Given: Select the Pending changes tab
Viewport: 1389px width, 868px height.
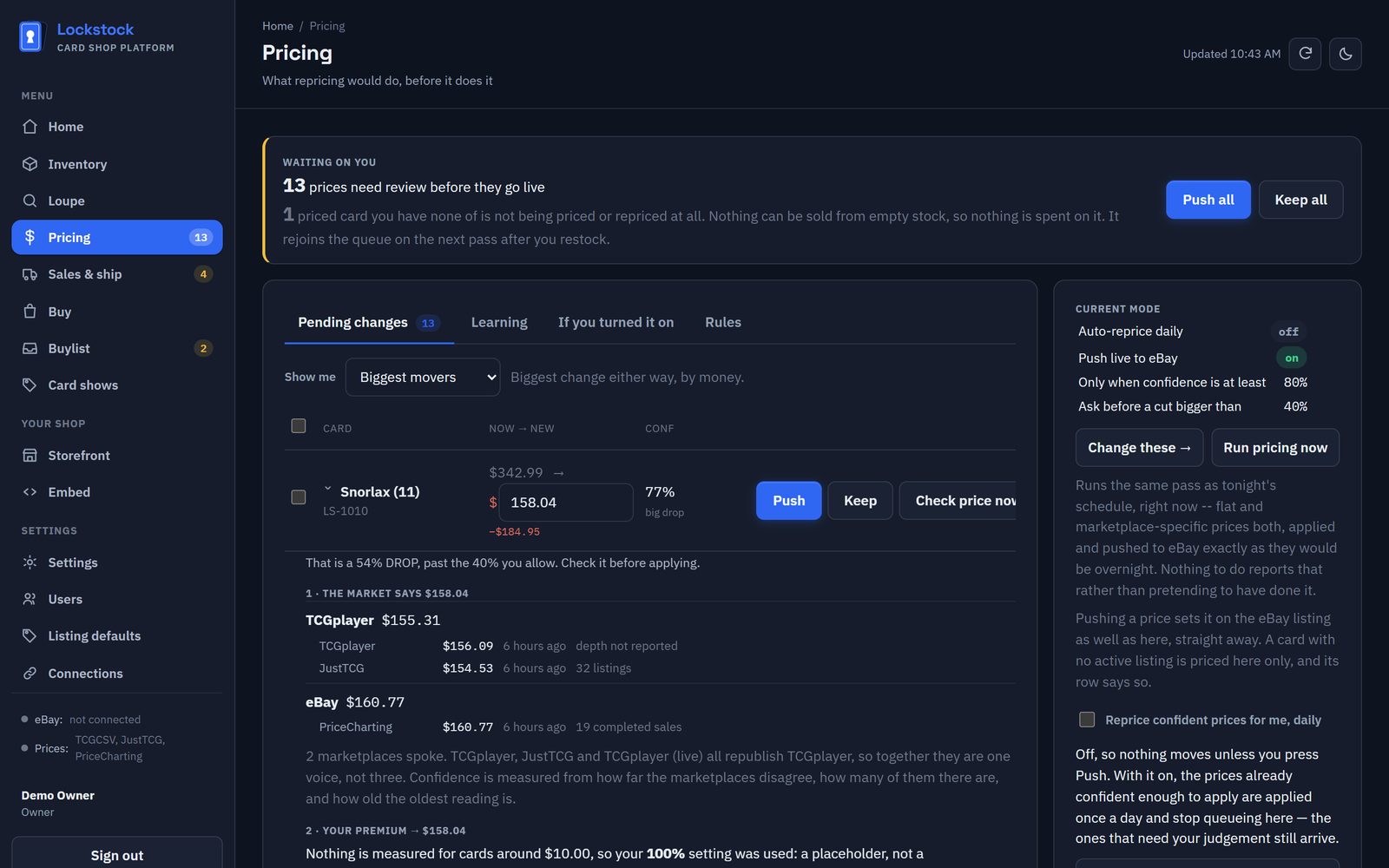Looking at the screenshot, I should pos(369,322).
